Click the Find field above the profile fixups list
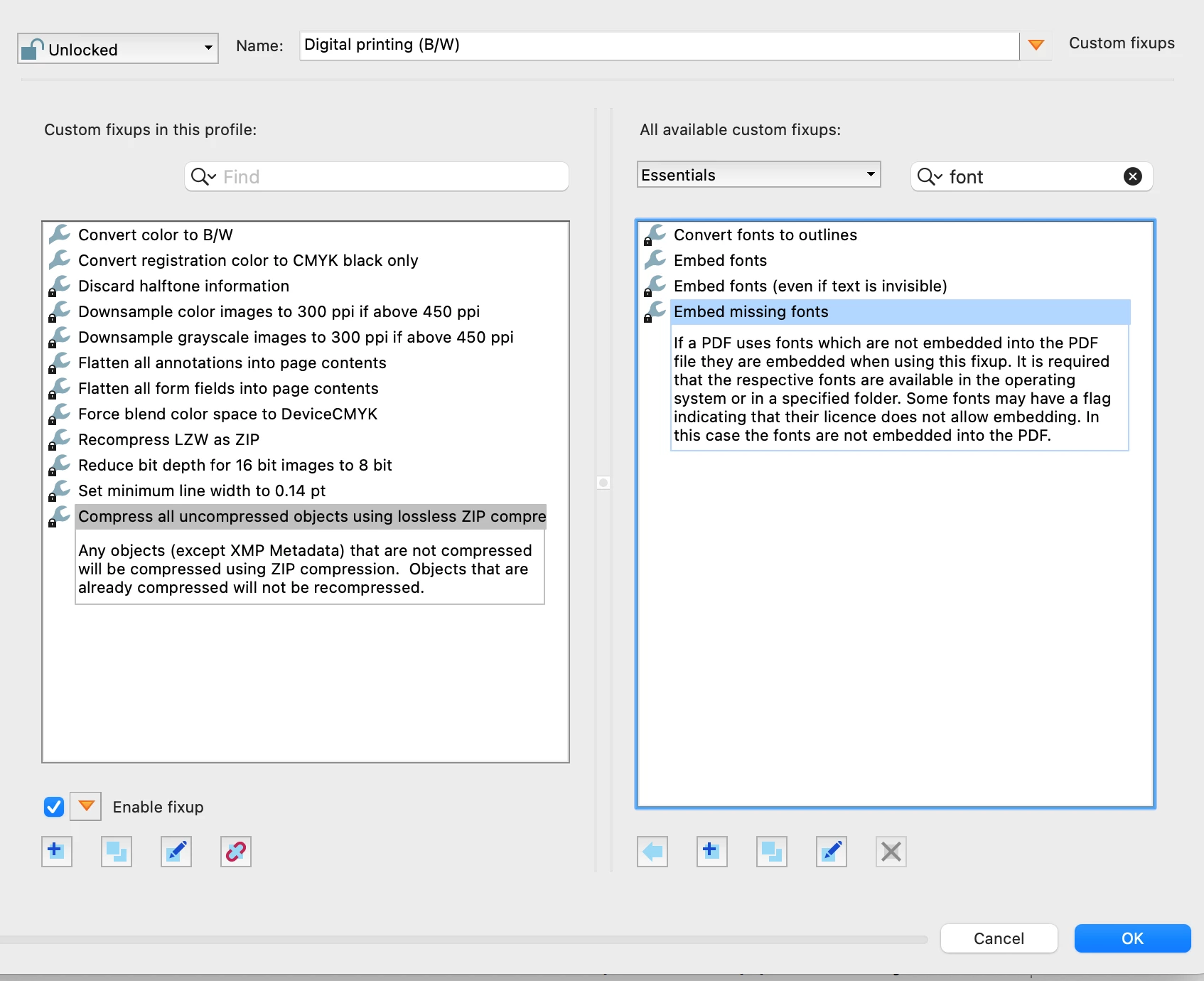 [377, 176]
